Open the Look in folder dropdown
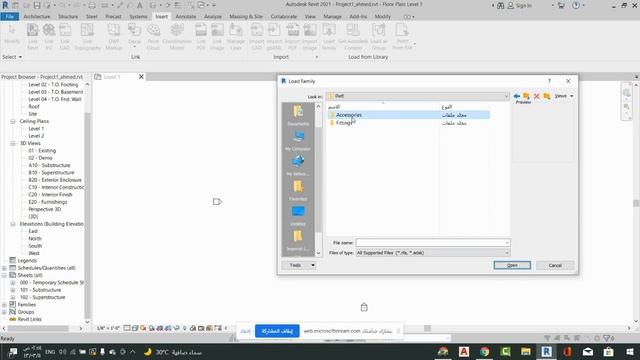The image size is (640, 360). 506,96
